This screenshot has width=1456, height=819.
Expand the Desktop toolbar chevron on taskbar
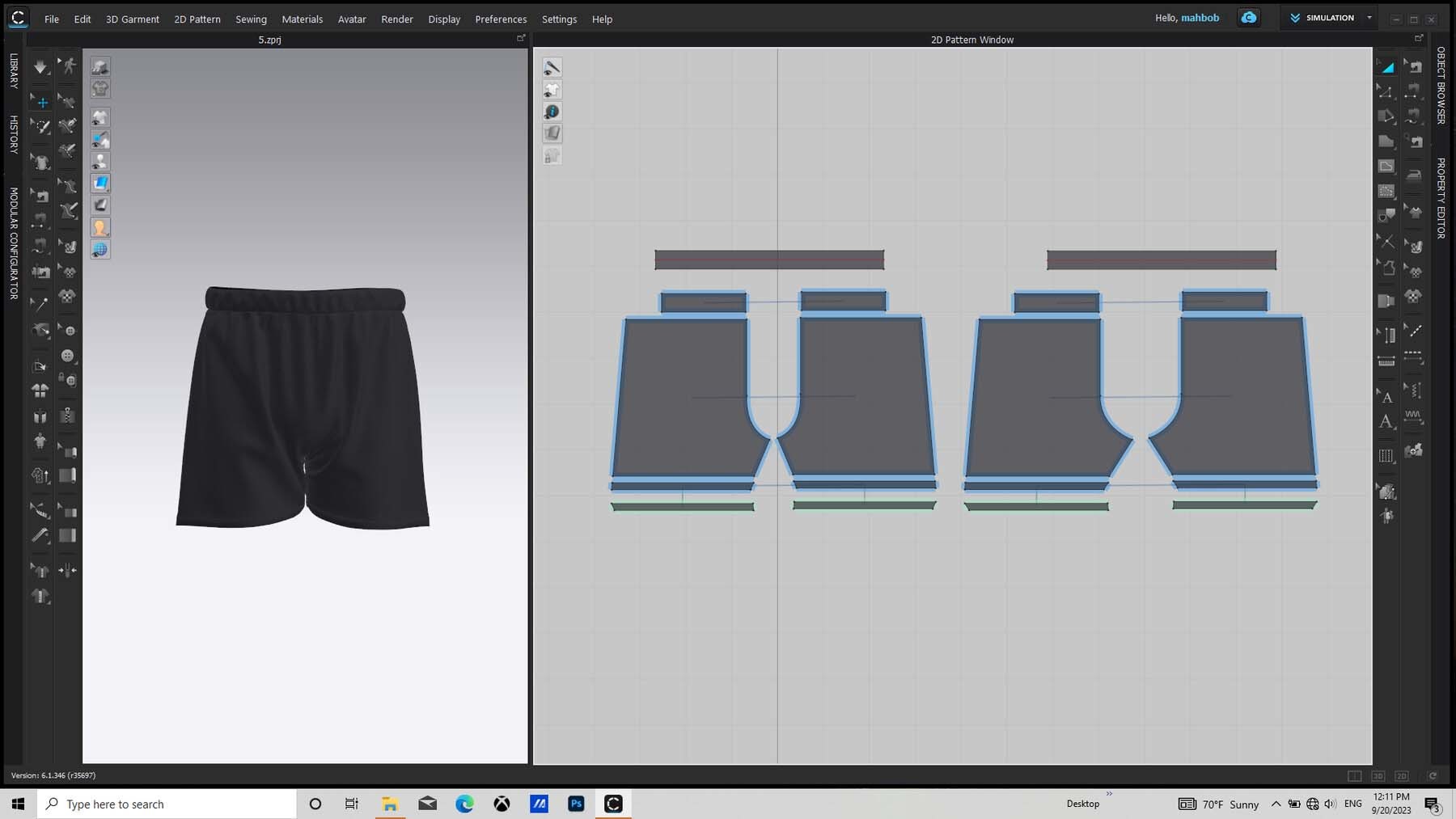pos(1109,794)
